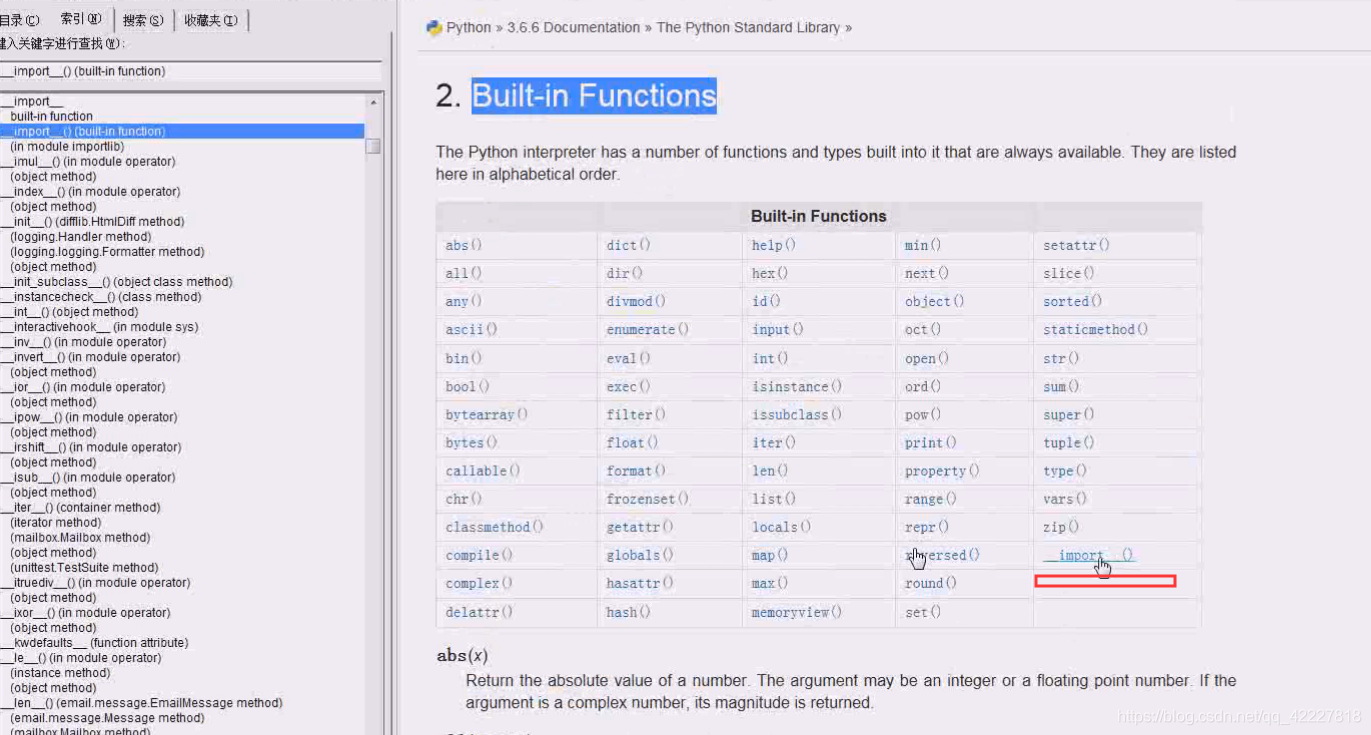Click the index list scroll-up arrow
The image size is (1371, 735).
point(373,102)
